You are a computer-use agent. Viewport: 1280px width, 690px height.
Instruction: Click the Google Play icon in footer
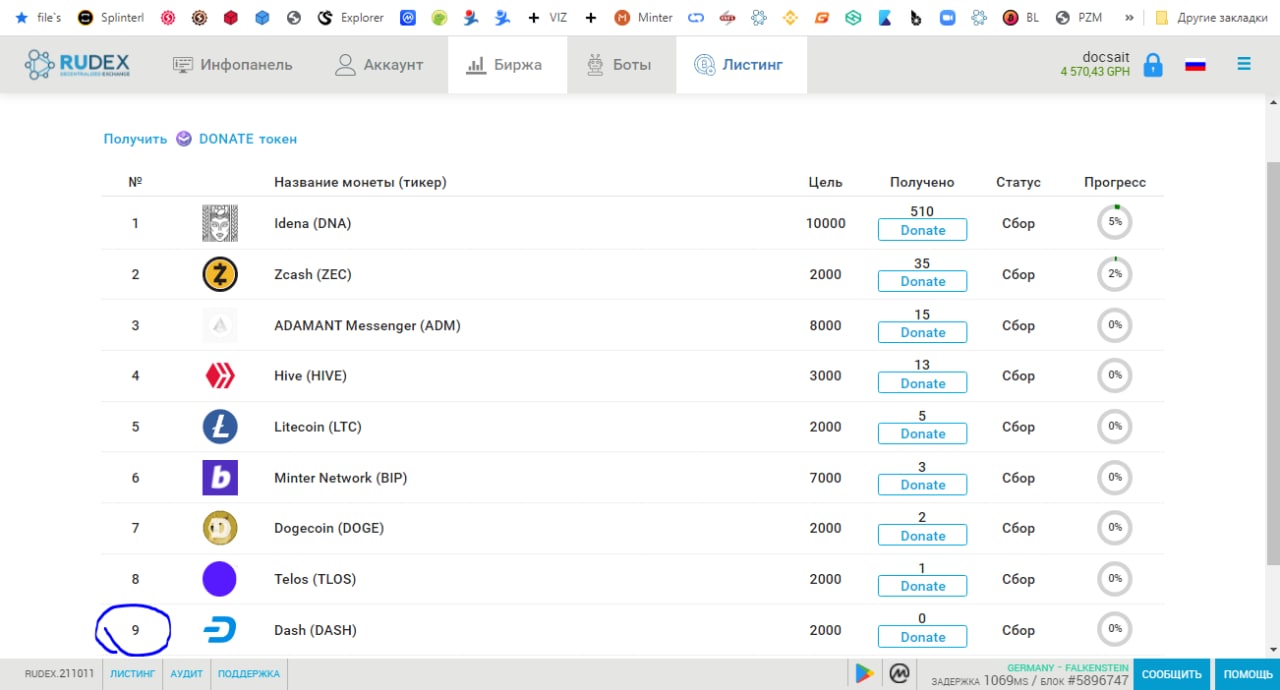pos(863,674)
